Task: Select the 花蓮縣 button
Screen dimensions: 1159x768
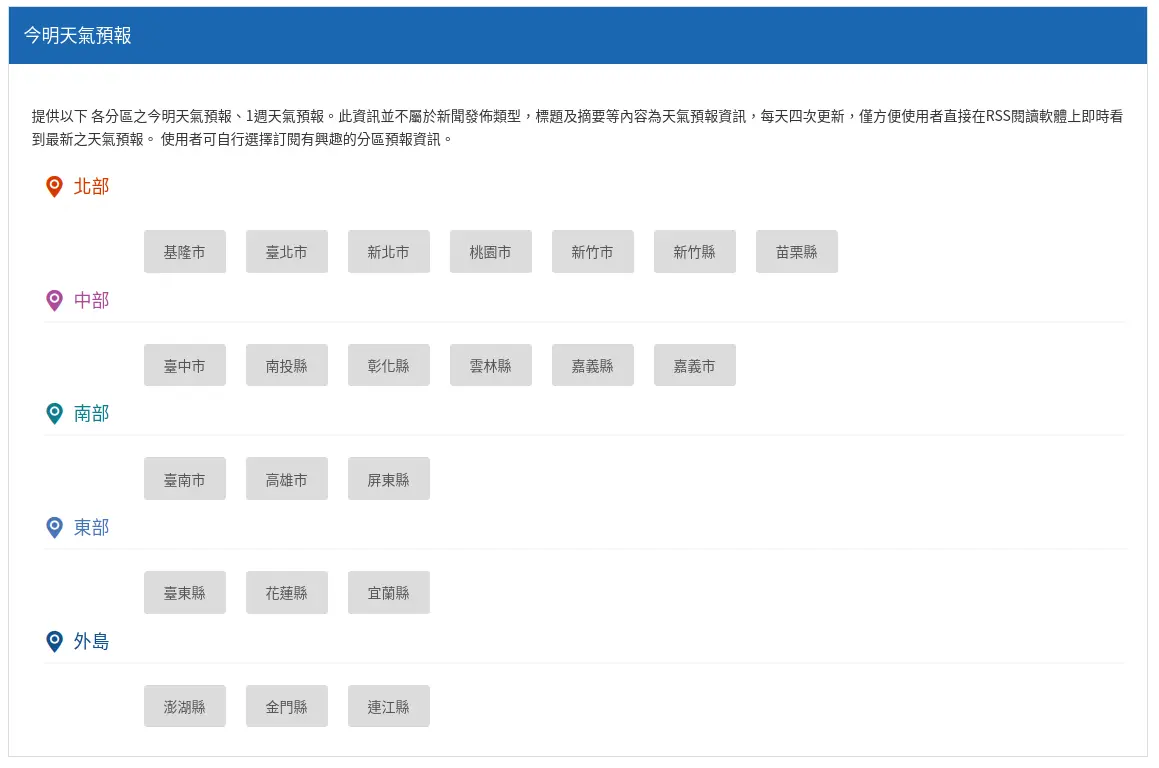Action: 287,593
